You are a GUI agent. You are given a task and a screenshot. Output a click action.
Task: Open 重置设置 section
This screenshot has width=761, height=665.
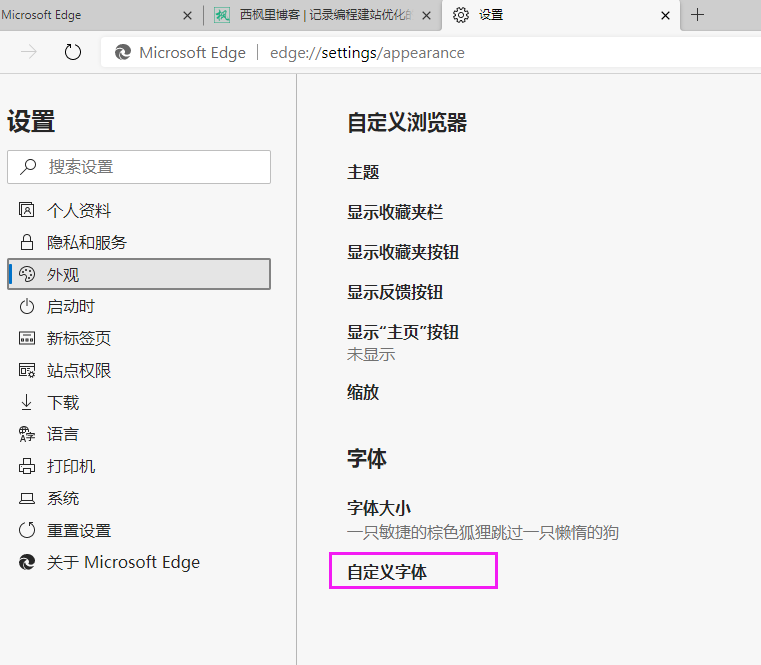[x=139, y=530]
